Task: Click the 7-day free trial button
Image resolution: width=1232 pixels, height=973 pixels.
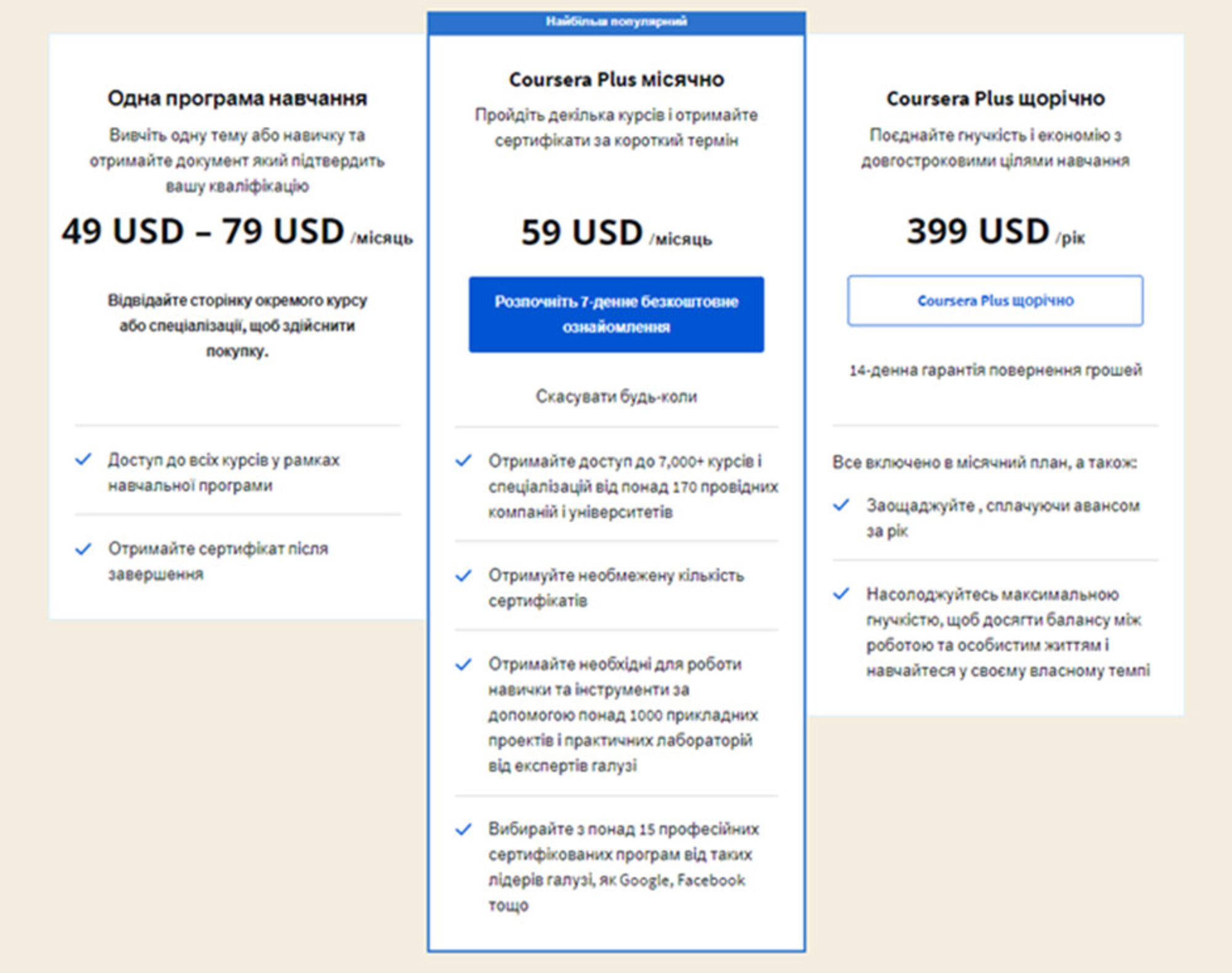Action: coord(616,314)
